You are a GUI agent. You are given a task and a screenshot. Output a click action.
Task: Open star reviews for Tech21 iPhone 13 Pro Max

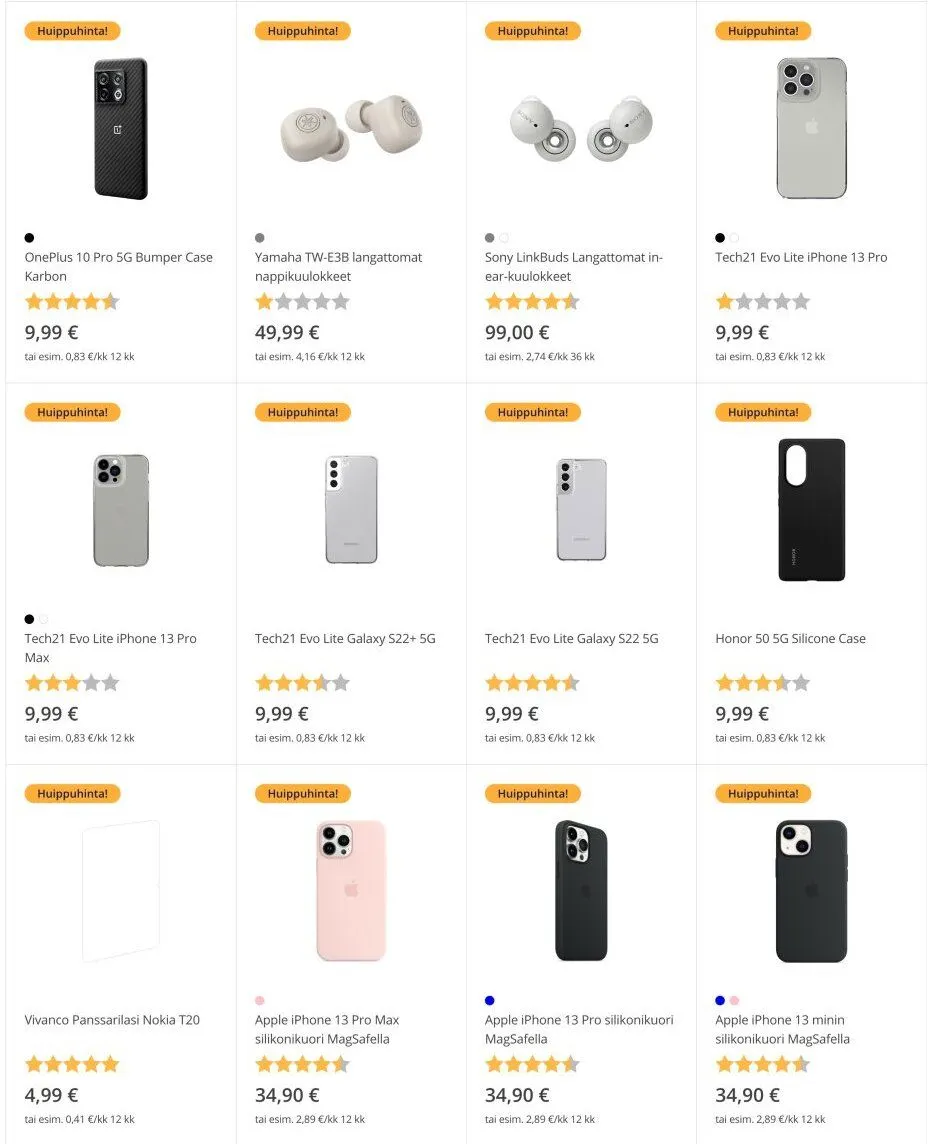click(x=72, y=683)
